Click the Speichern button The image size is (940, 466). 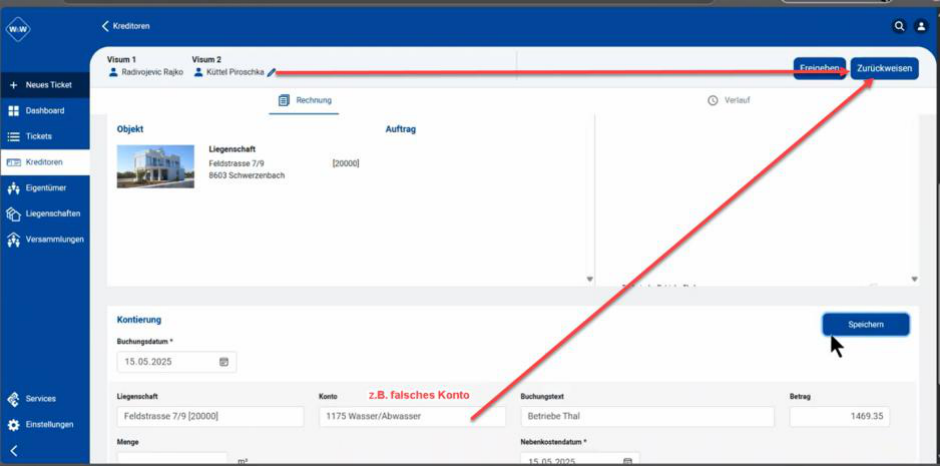866,324
